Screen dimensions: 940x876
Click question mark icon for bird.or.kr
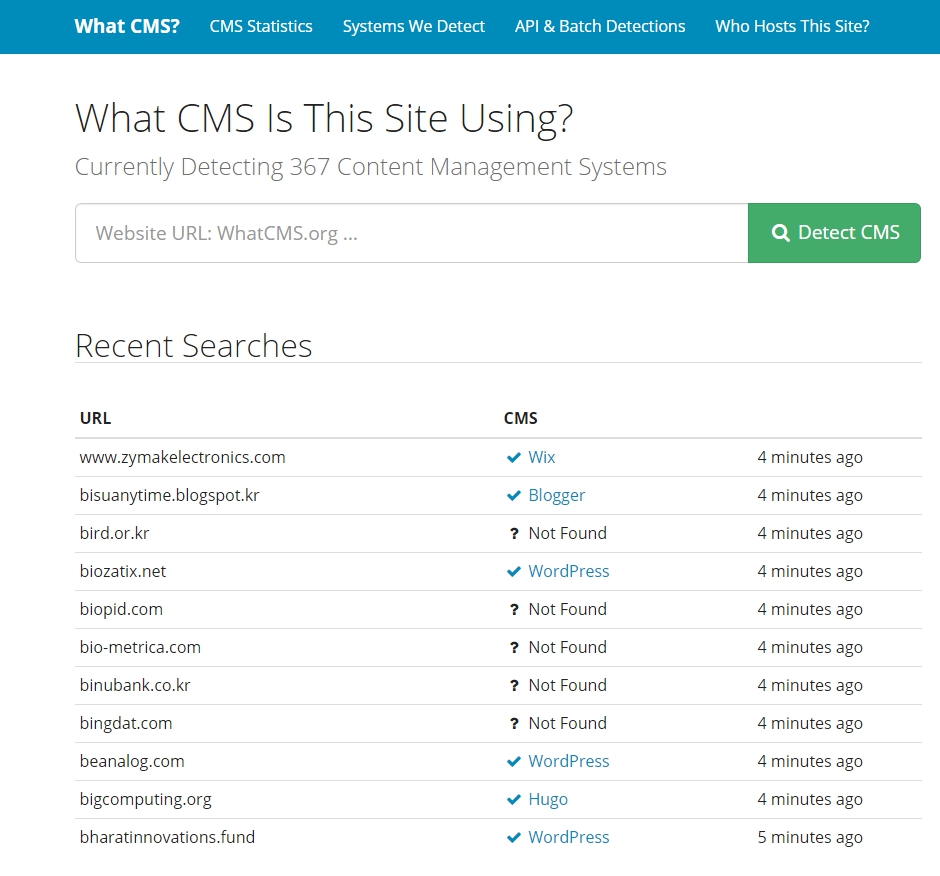(x=514, y=534)
